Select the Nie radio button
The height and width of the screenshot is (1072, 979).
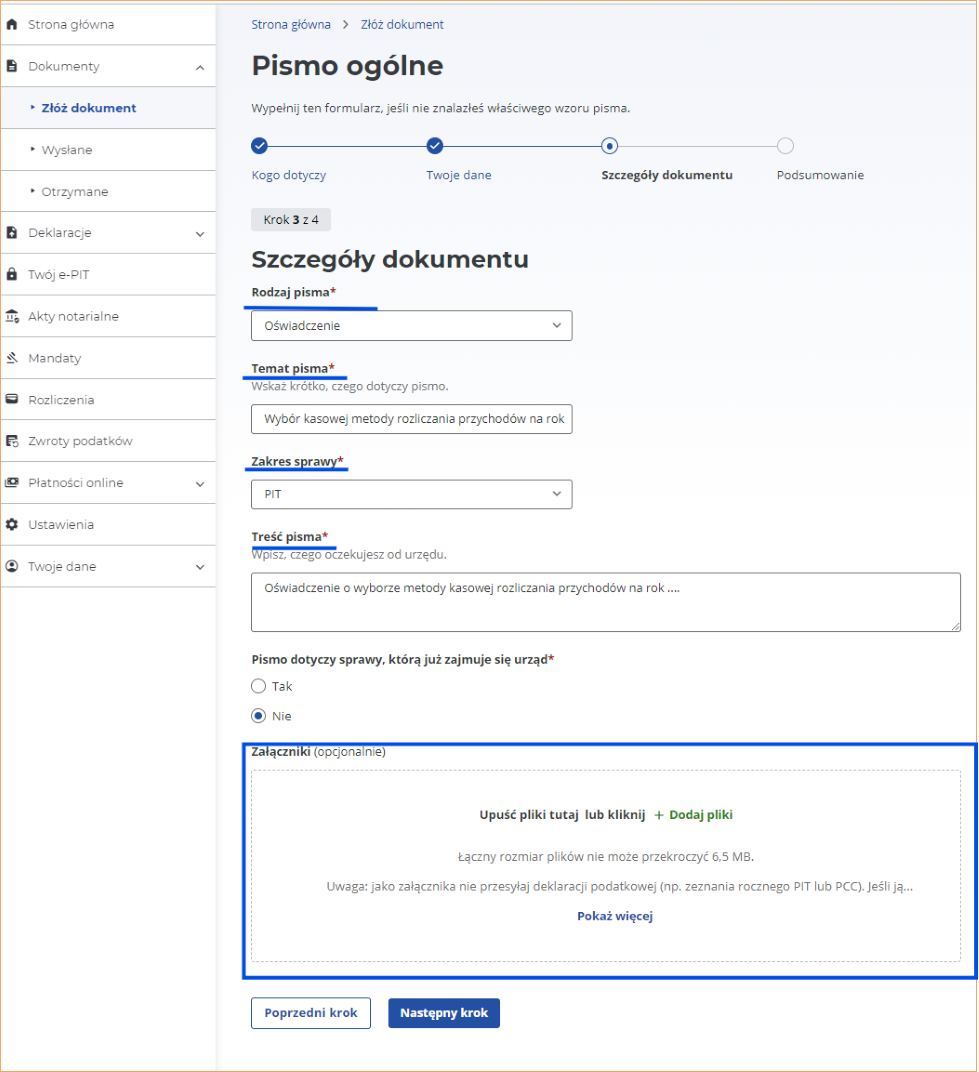259,716
